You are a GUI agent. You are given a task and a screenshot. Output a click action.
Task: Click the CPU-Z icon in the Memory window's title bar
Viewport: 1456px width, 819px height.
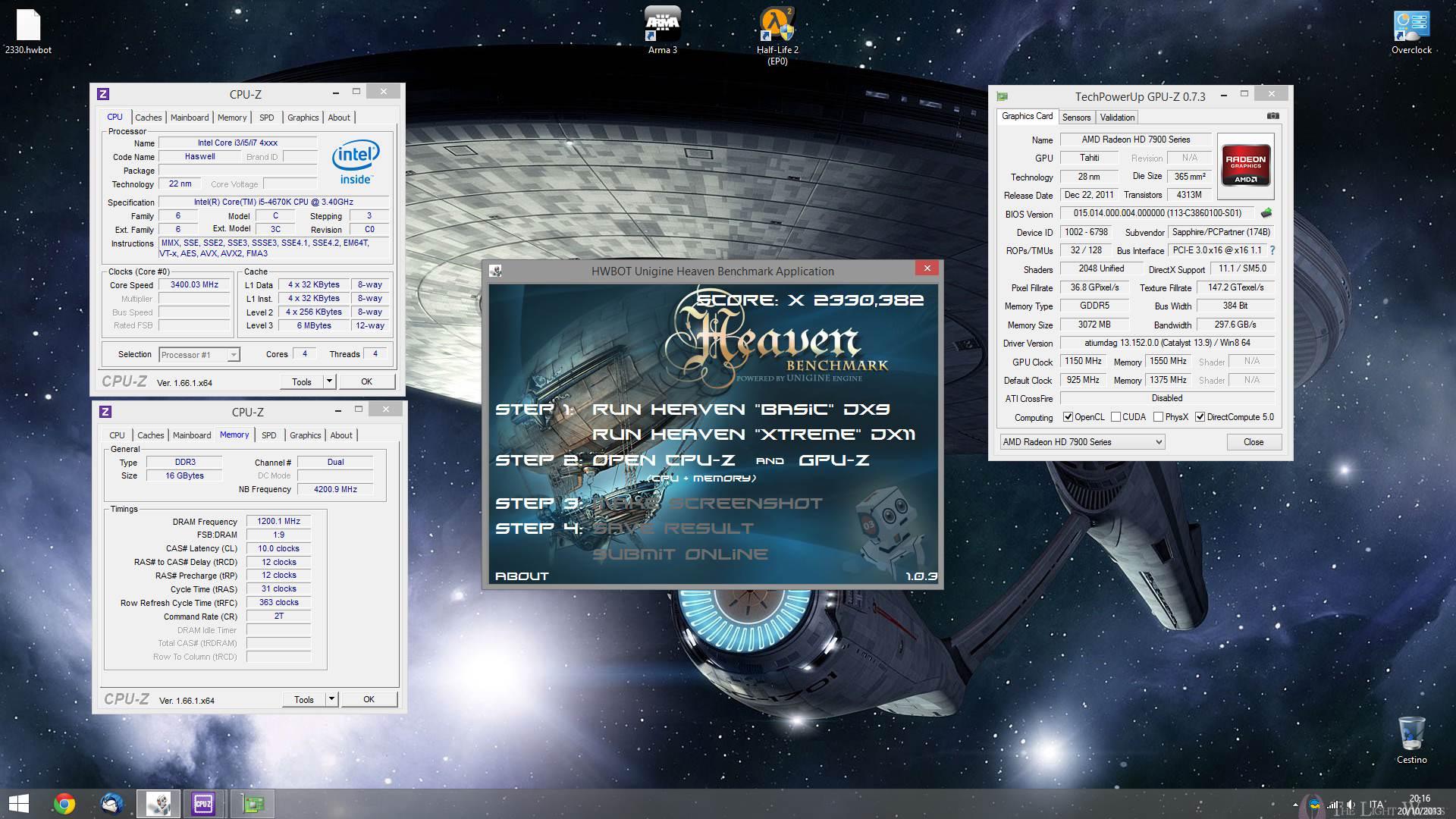pos(105,412)
